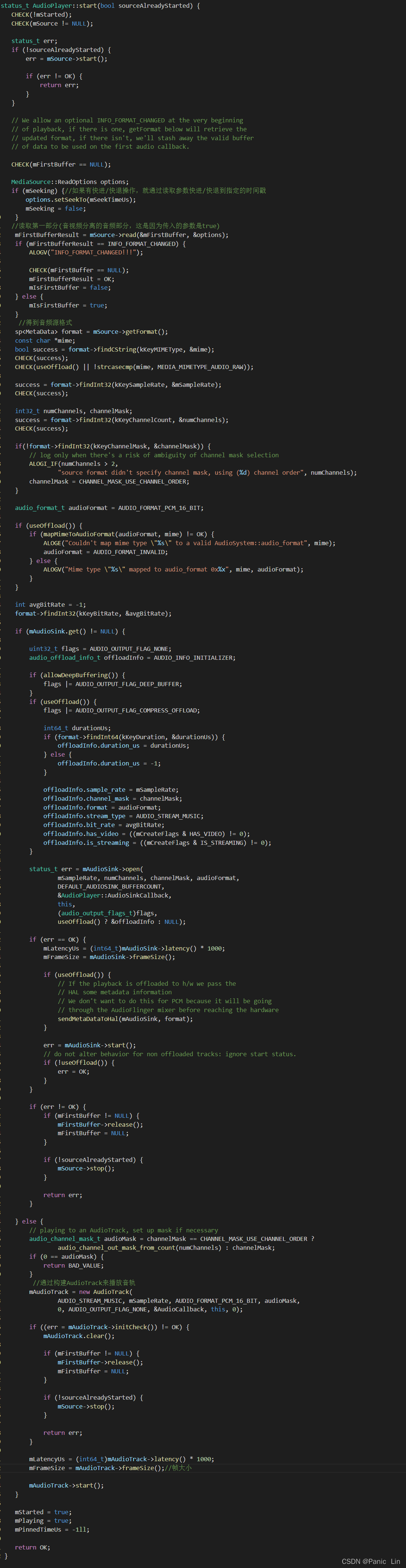Select the line err = mSource->start();
This screenshot has height=1568, width=406.
(66, 59)
